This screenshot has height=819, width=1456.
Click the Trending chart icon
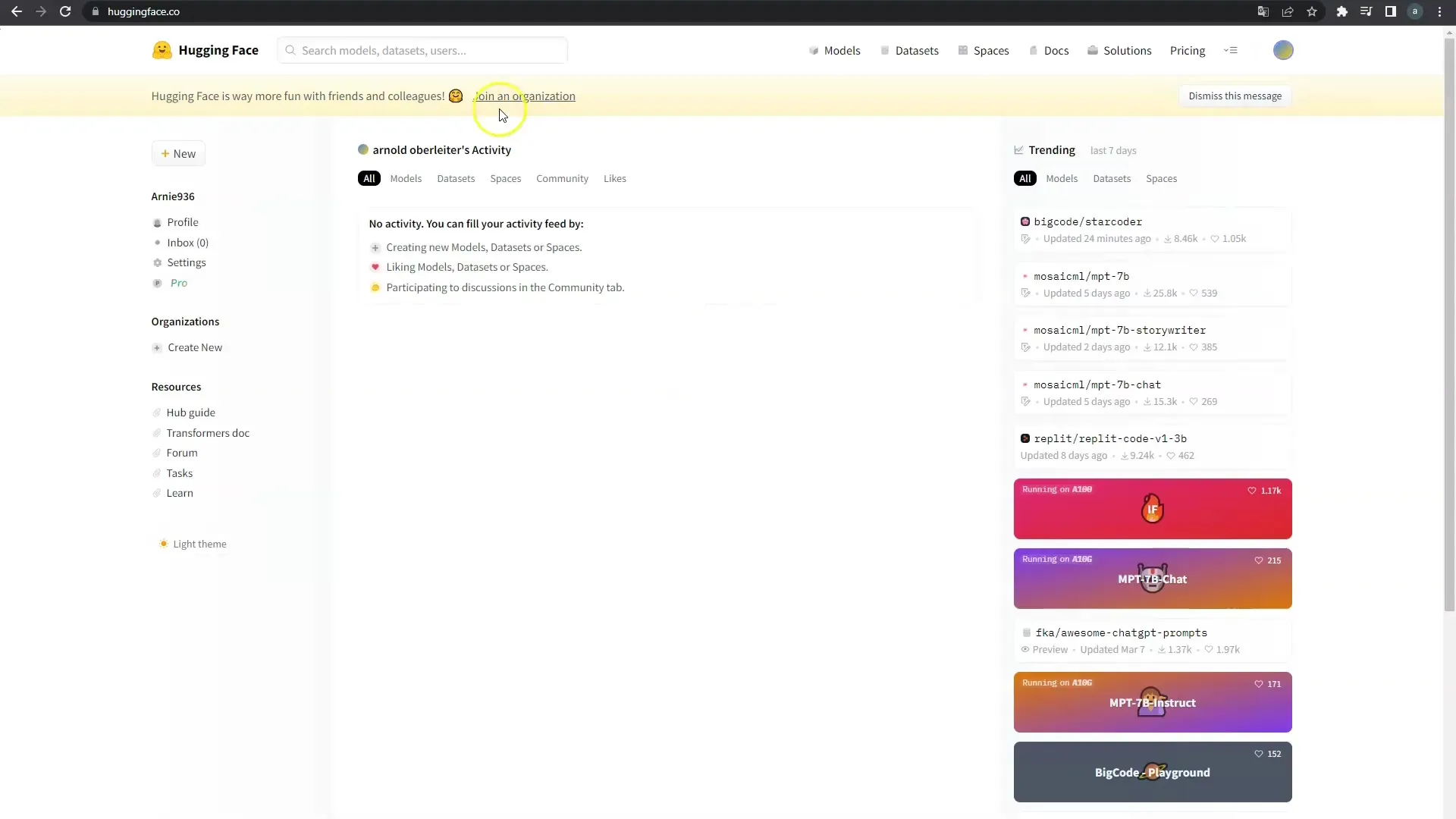click(x=1019, y=150)
